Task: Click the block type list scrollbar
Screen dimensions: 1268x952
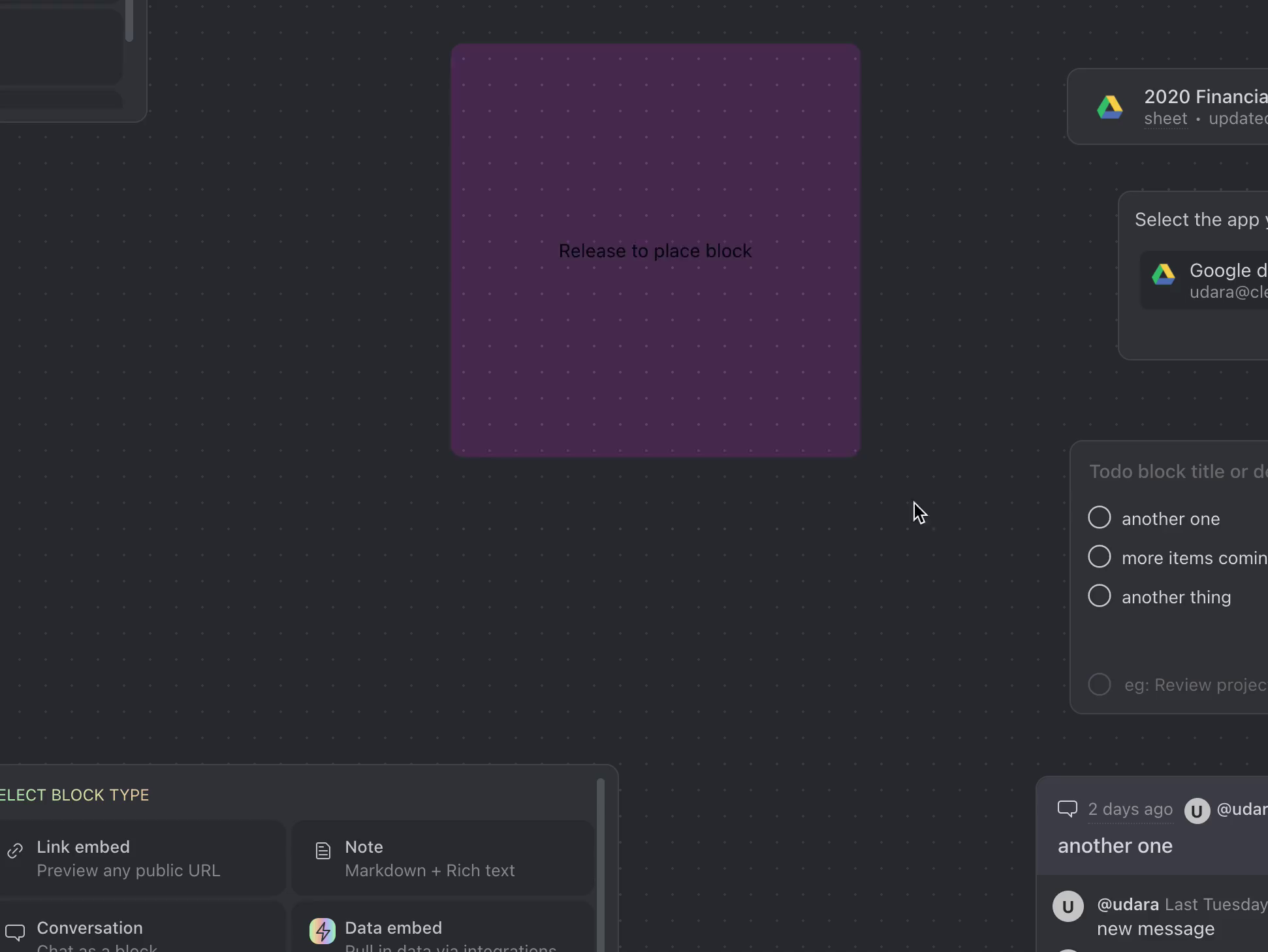Action: click(600, 862)
